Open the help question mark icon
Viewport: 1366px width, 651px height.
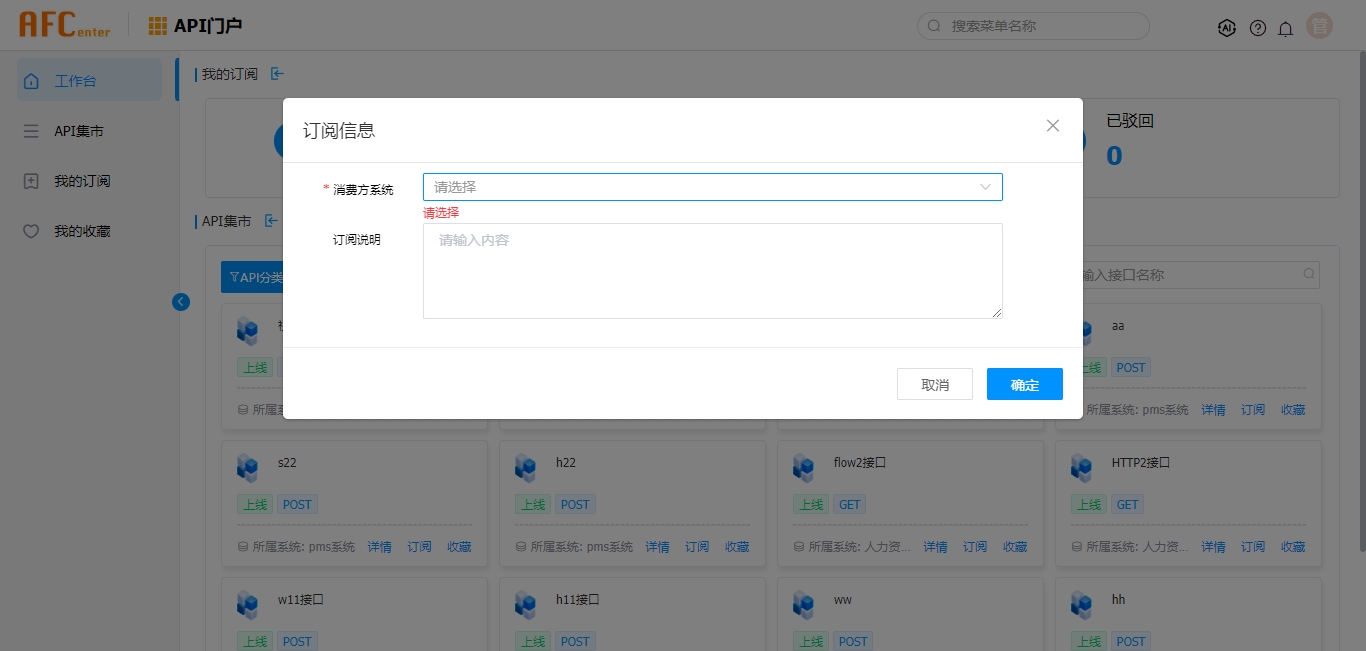[1258, 28]
